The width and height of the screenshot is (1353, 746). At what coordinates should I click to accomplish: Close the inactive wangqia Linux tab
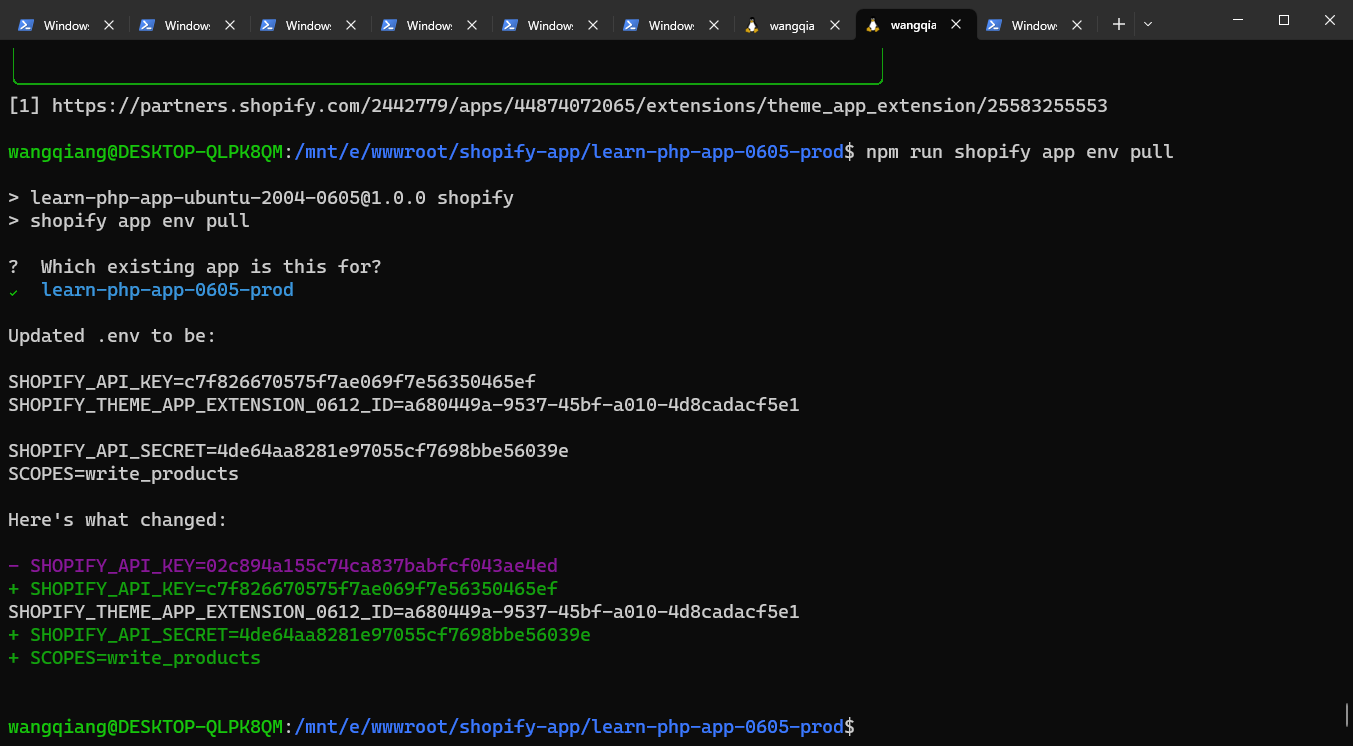tap(835, 25)
